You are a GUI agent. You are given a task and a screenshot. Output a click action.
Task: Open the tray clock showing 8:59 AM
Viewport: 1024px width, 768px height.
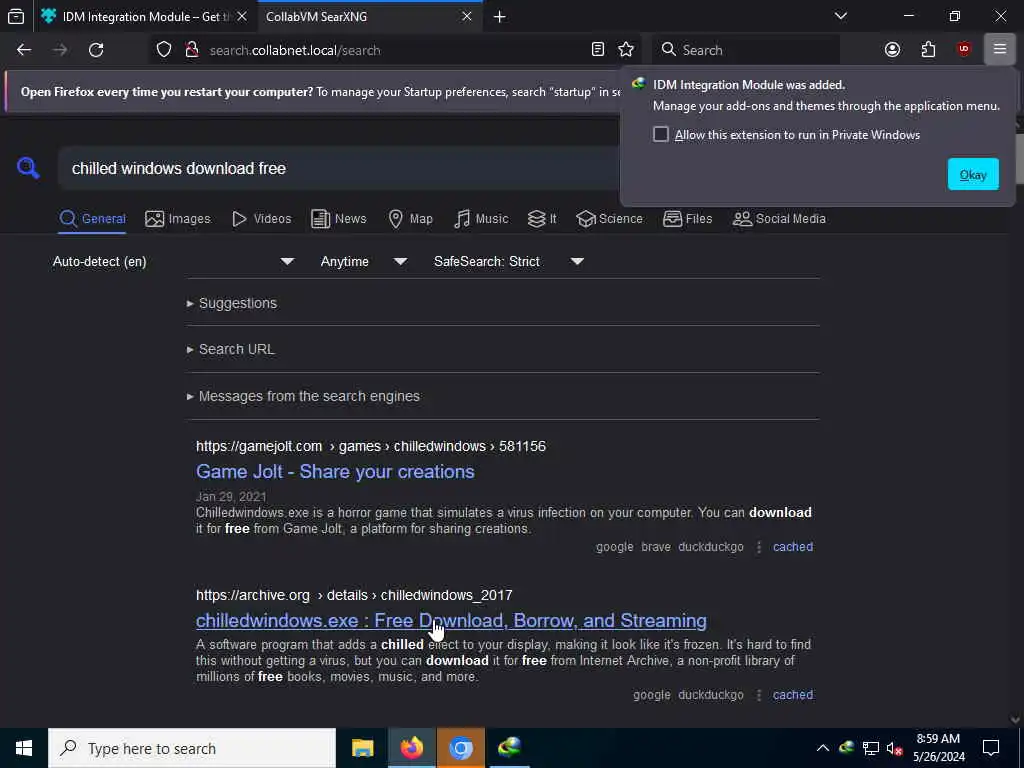coord(938,748)
